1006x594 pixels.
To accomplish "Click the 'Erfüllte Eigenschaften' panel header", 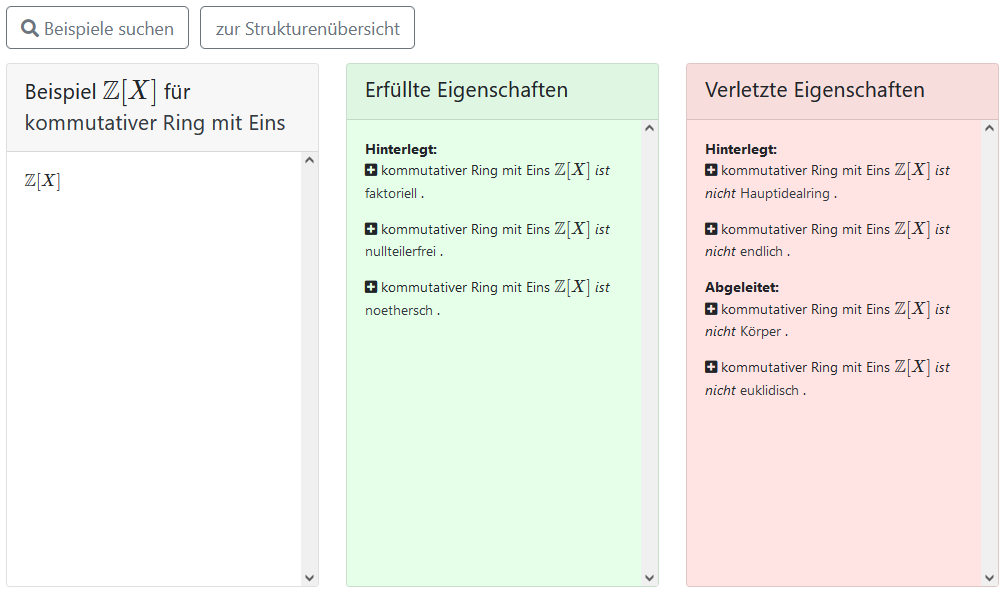I will pos(466,90).
